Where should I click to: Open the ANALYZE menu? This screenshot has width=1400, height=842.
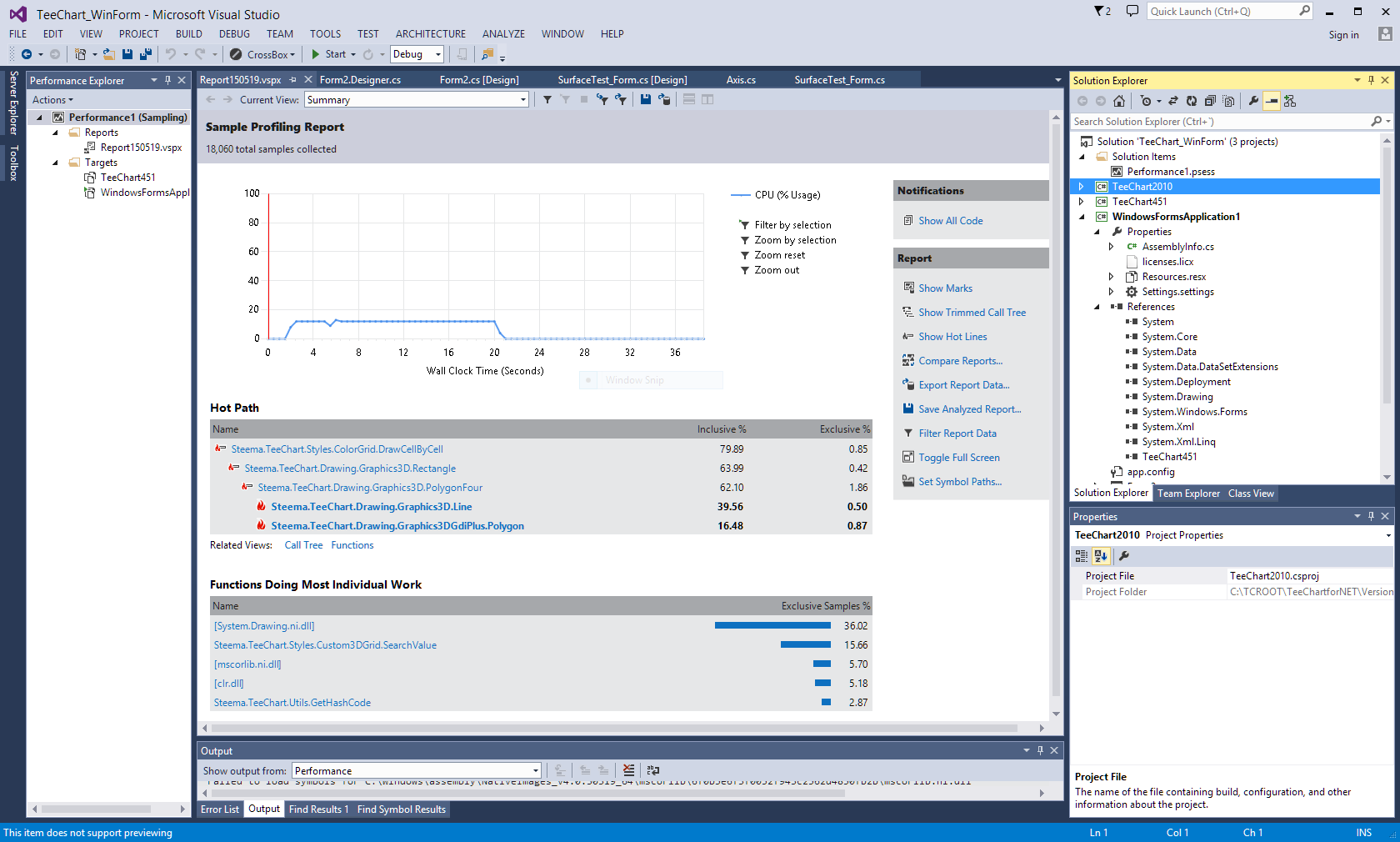503,34
